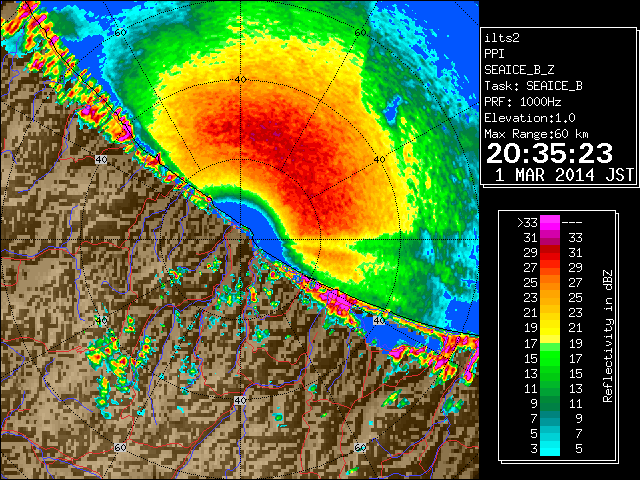Click the 'Reflectivity in dBZ' legend title
Image resolution: width=640 pixels, height=480 pixels.
pyautogui.click(x=608, y=336)
